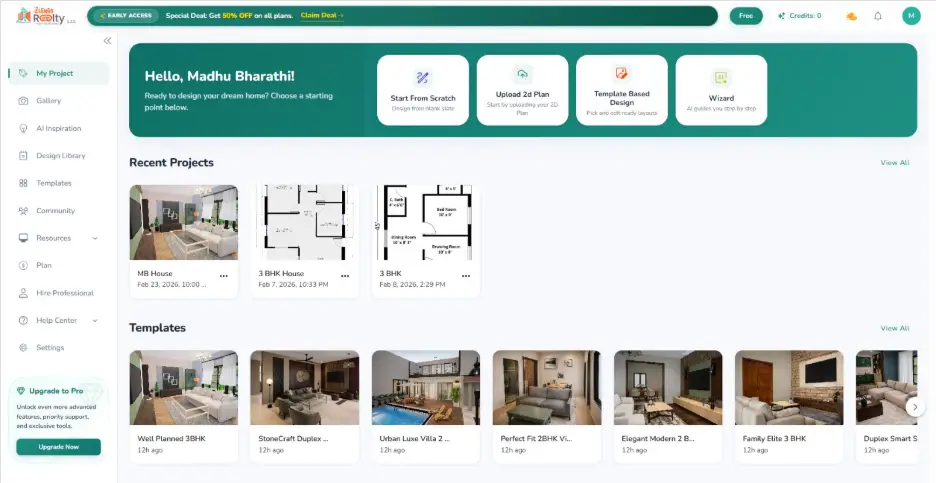The height and width of the screenshot is (483, 936).
Task: Open the Duplex Smart template
Action: pos(887,406)
